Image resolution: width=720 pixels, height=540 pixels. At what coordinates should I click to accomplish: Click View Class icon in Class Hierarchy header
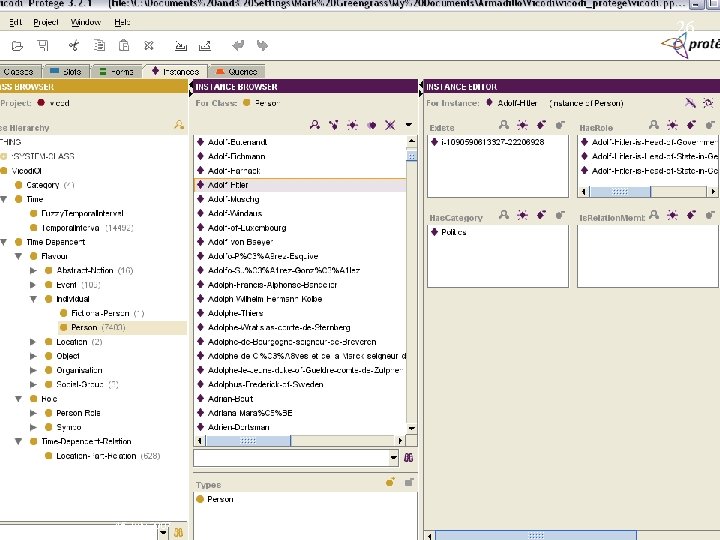click(x=179, y=124)
